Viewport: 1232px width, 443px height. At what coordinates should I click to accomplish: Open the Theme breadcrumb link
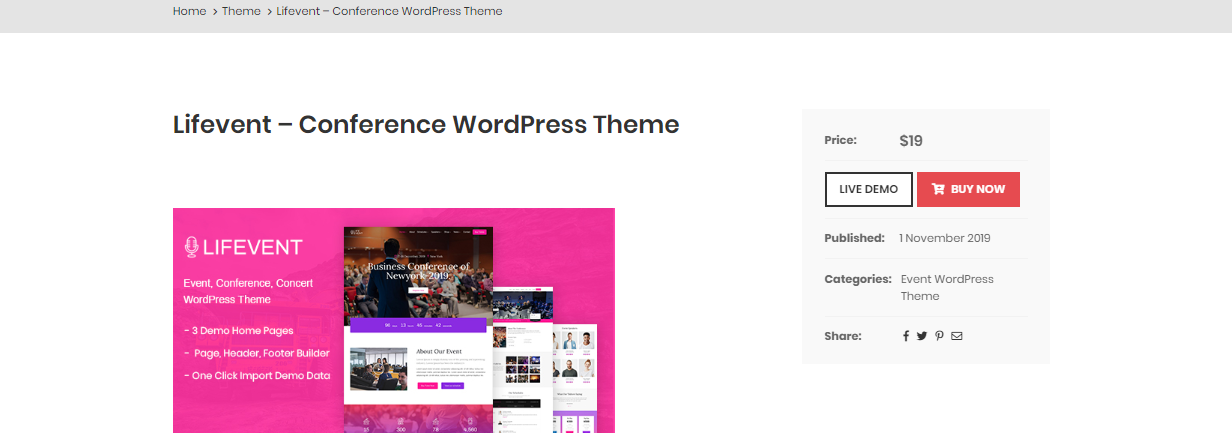241,11
